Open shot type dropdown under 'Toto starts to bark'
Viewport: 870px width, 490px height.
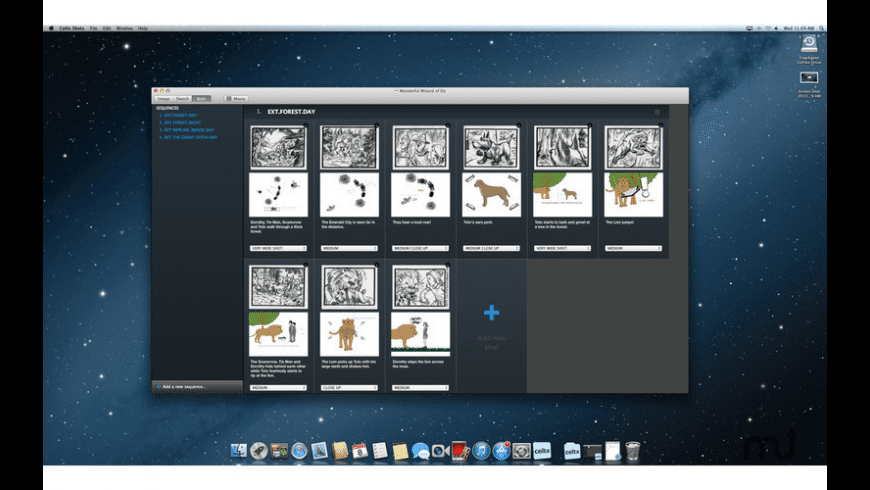pos(562,248)
